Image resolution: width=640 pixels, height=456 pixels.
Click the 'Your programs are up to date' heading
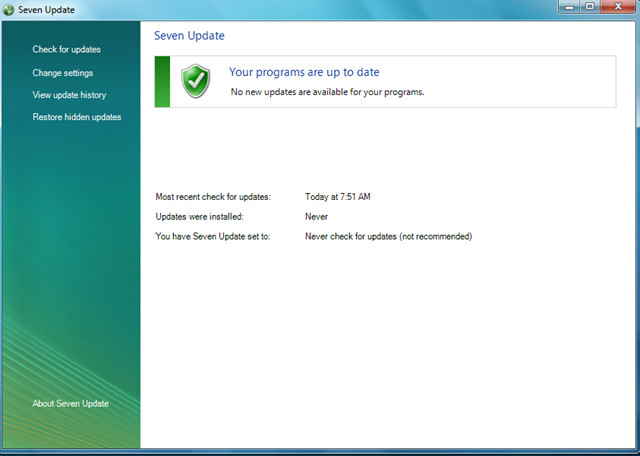point(304,72)
